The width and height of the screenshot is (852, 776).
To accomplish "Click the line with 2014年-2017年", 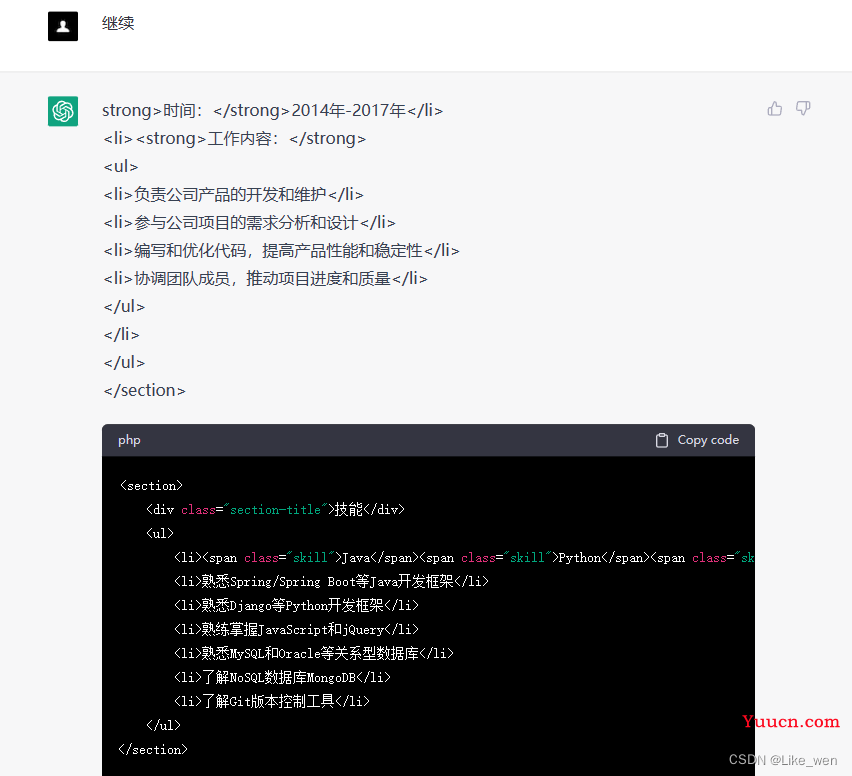I will [x=273, y=110].
